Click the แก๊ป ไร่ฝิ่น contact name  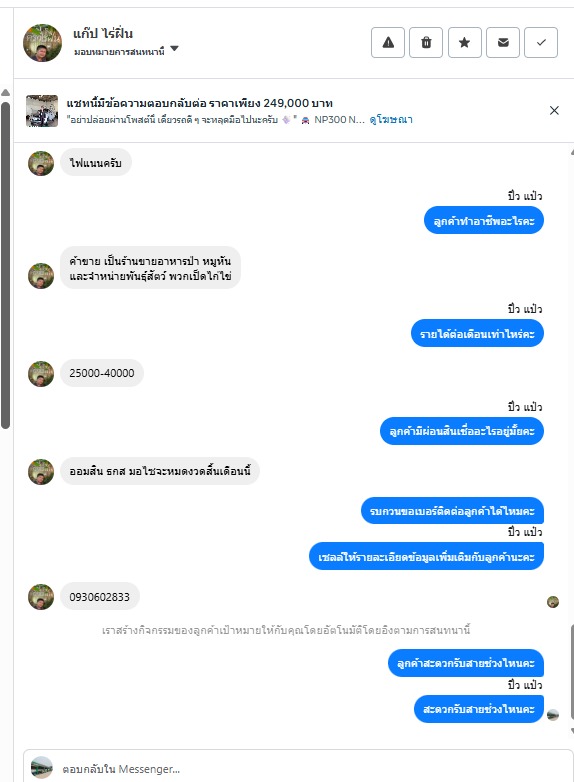coord(103,33)
